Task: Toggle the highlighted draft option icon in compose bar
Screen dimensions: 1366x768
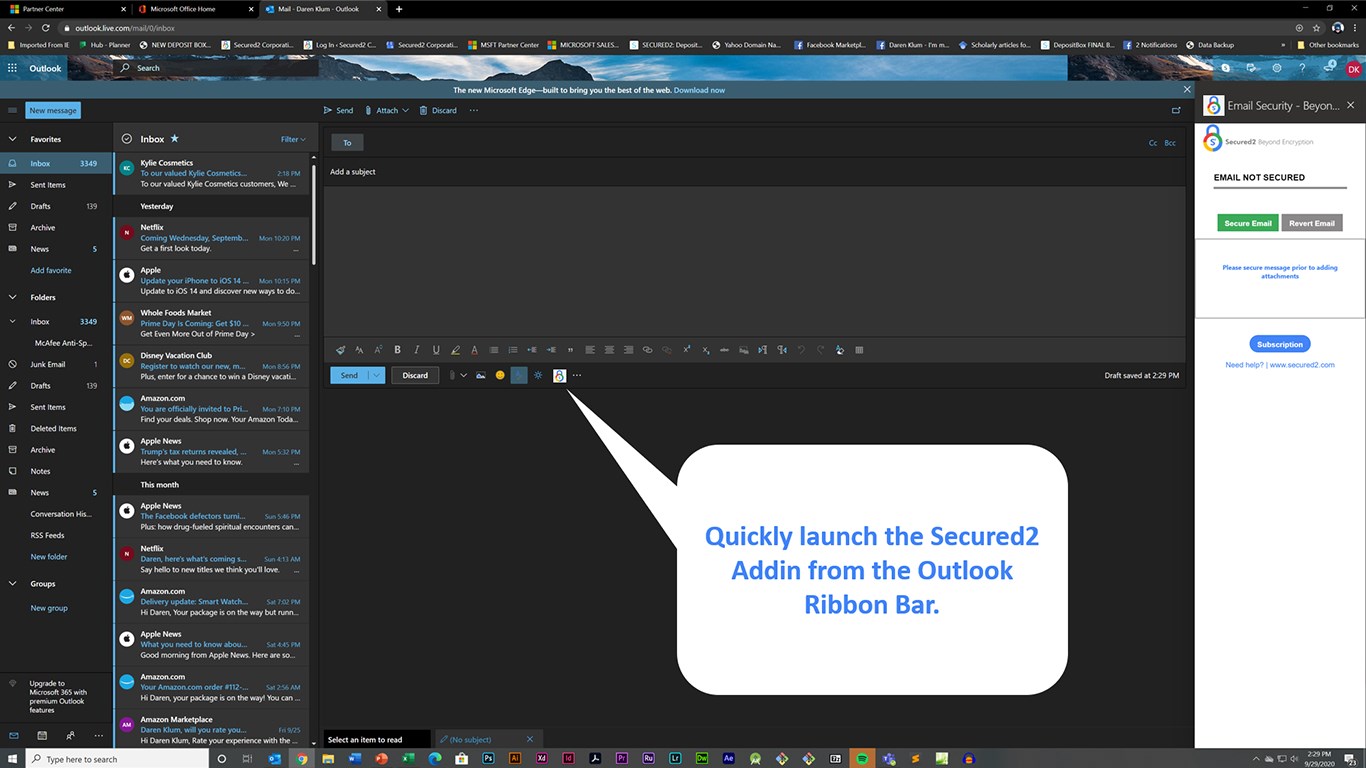Action: (518, 375)
